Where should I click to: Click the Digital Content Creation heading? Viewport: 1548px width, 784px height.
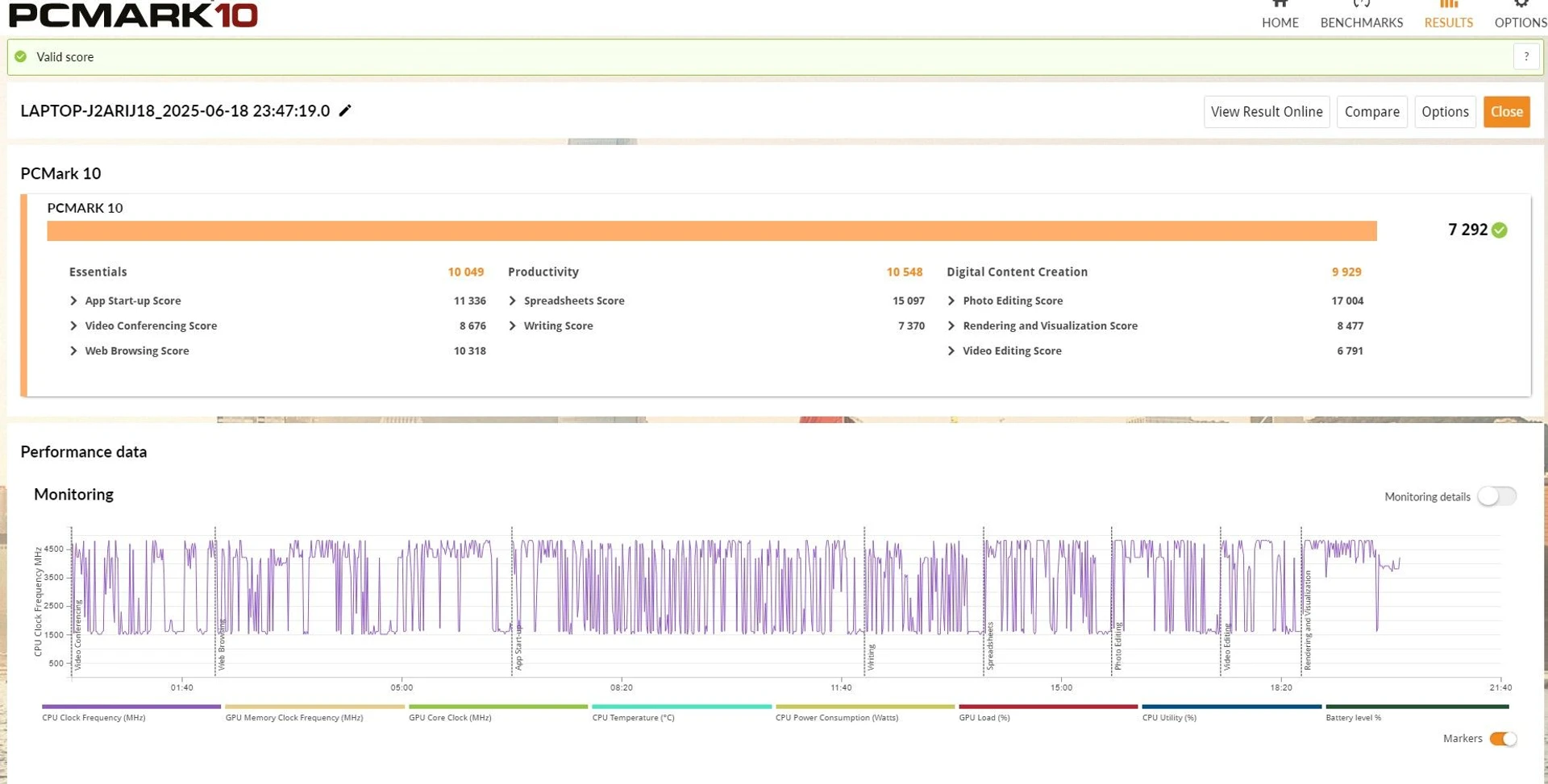(1017, 272)
